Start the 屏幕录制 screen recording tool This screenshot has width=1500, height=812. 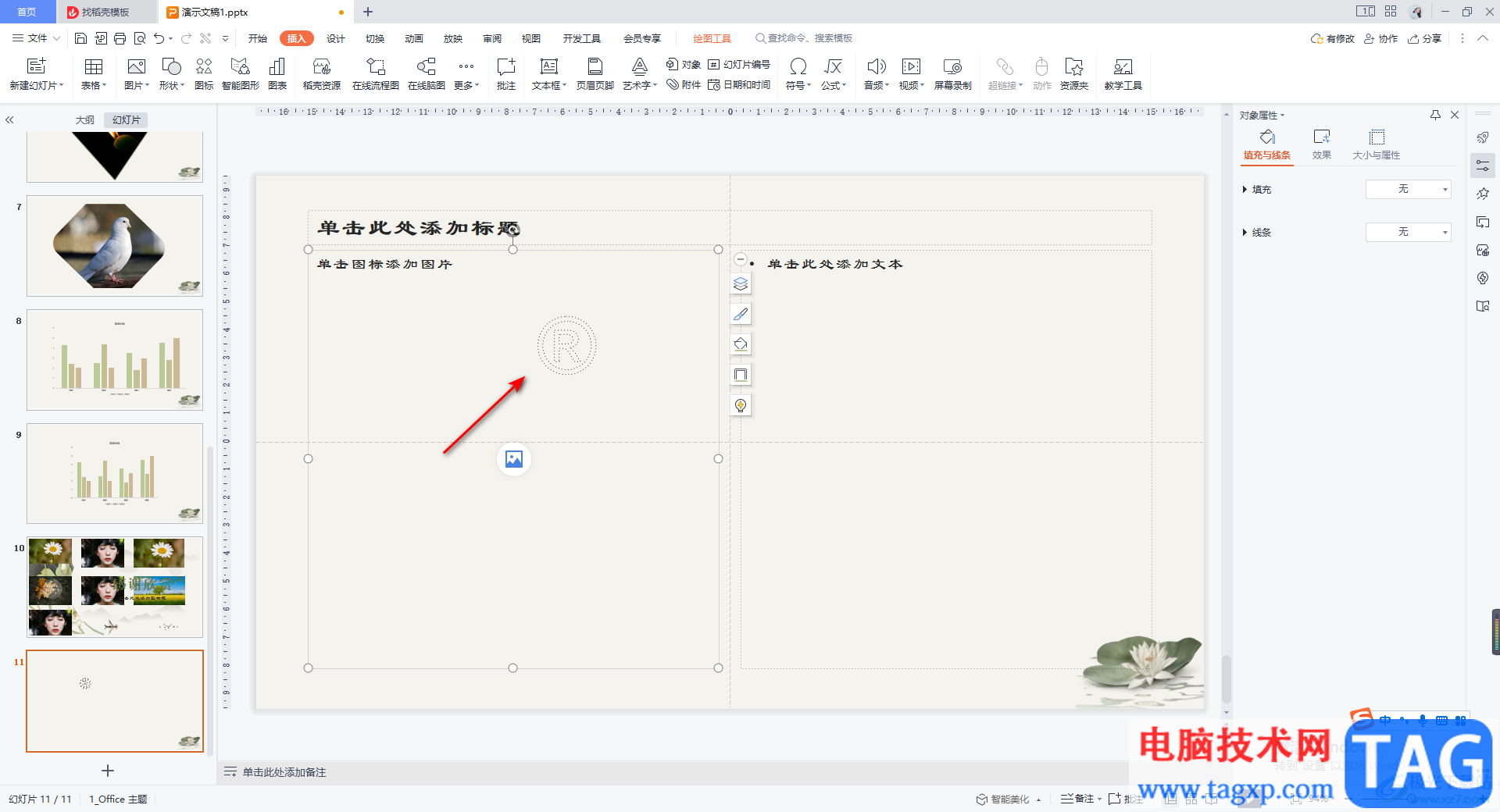coord(952,74)
